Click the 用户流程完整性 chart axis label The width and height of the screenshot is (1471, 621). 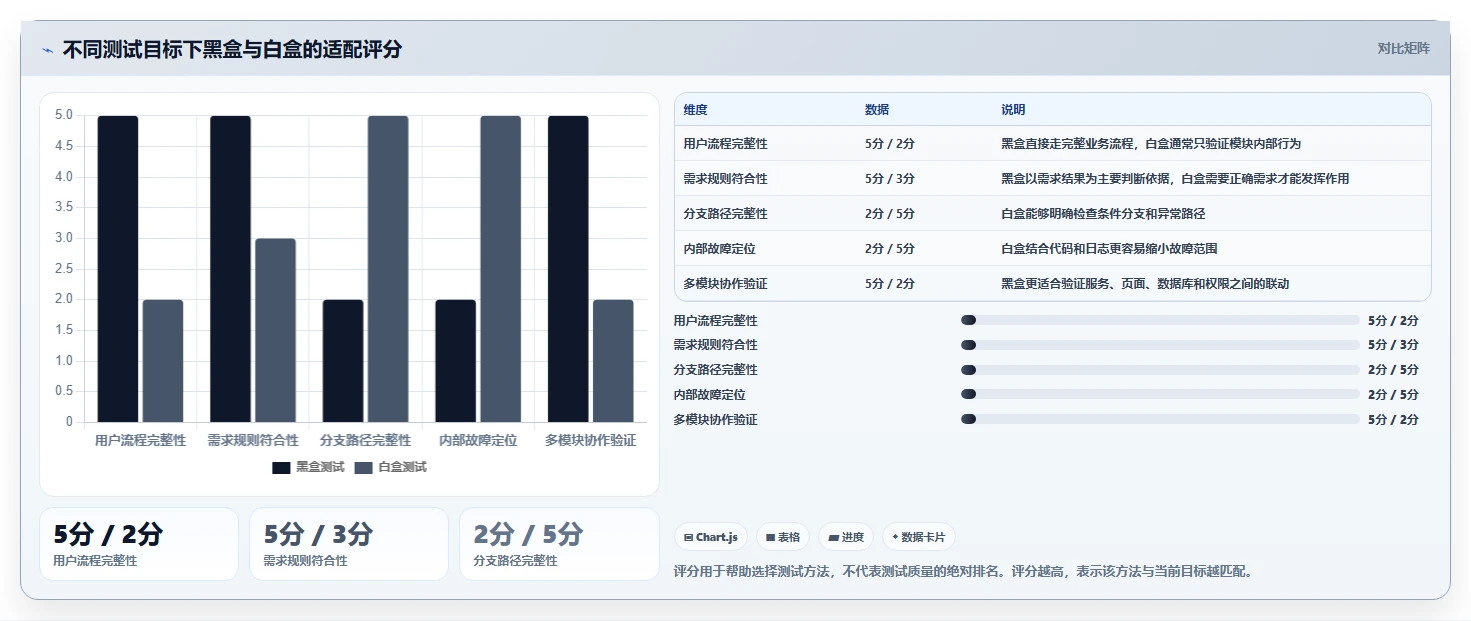(x=140, y=440)
